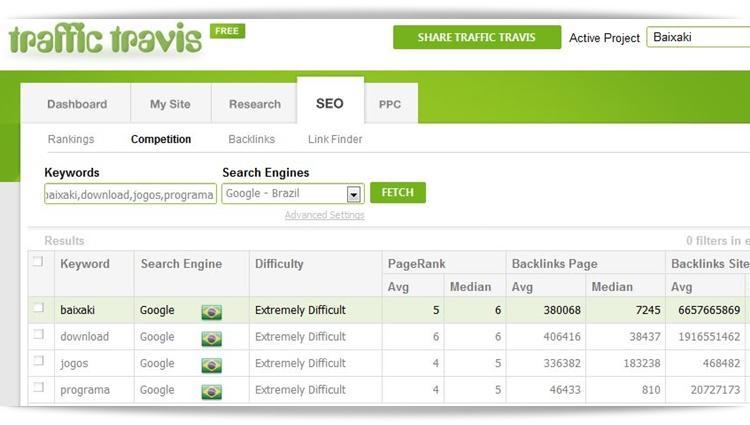This screenshot has height=425, width=750.
Task: Click the Results label
Action: click(64, 240)
